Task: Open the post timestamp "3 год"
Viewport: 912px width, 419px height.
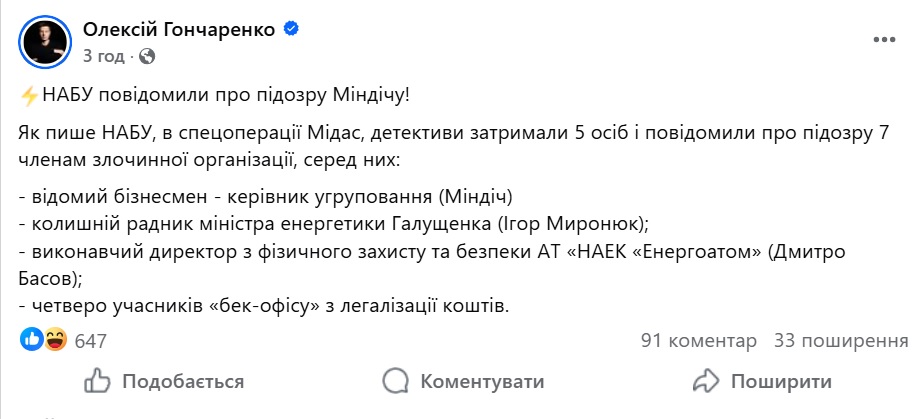Action: (x=104, y=54)
